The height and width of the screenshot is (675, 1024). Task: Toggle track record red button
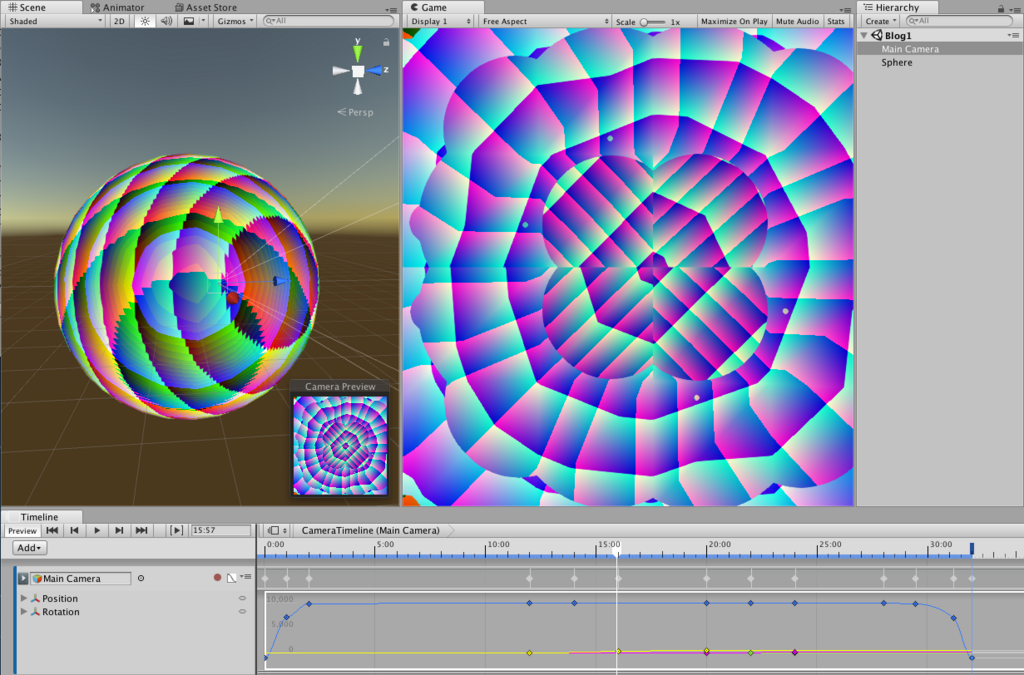(217, 578)
